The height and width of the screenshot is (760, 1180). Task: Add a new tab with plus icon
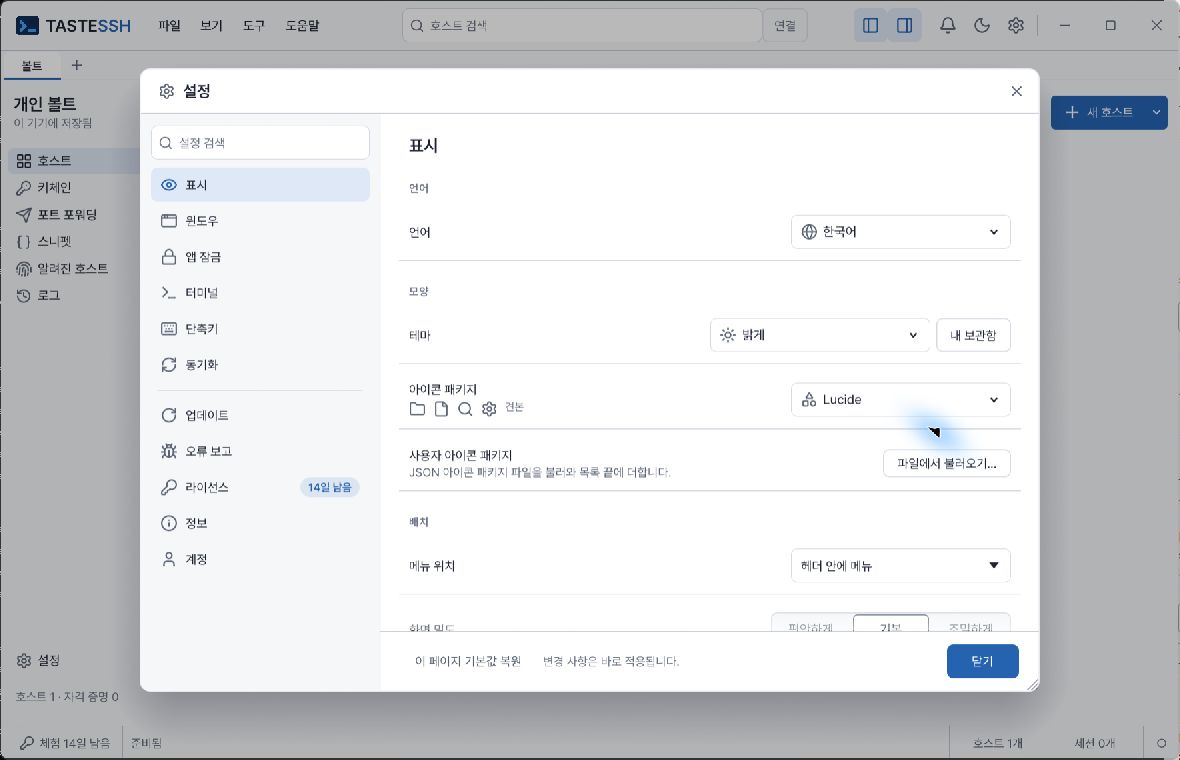(77, 65)
